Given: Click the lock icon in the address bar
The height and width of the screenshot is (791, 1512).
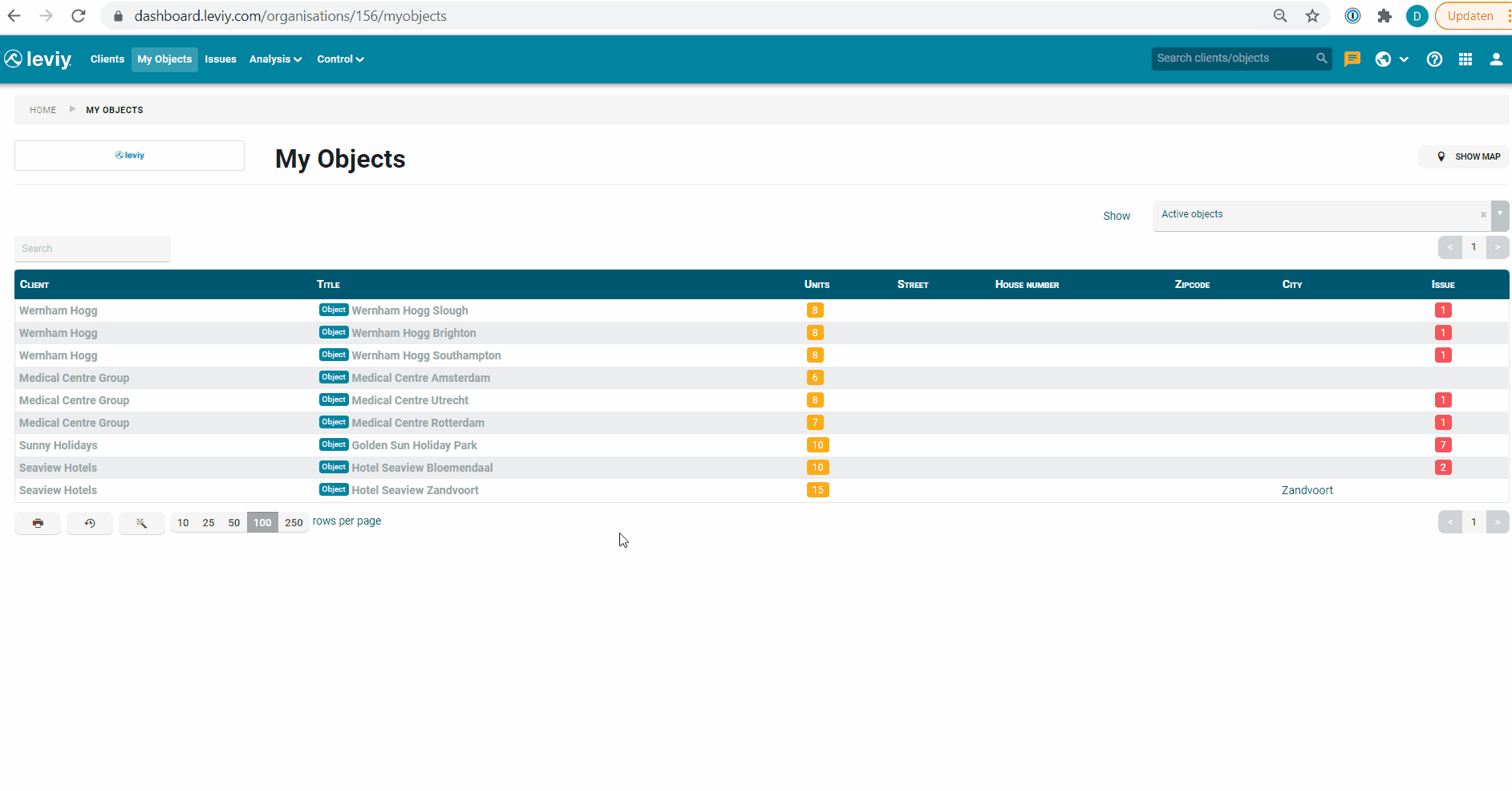Looking at the screenshot, I should (x=119, y=16).
